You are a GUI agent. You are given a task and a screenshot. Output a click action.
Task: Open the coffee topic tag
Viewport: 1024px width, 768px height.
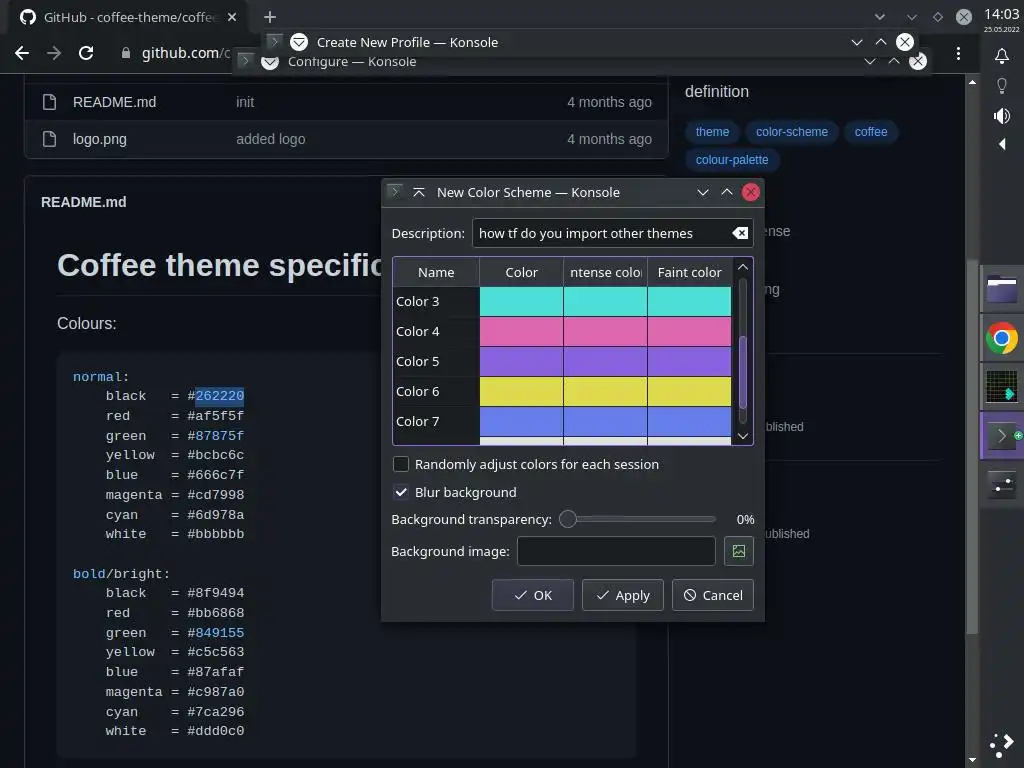pos(871,132)
